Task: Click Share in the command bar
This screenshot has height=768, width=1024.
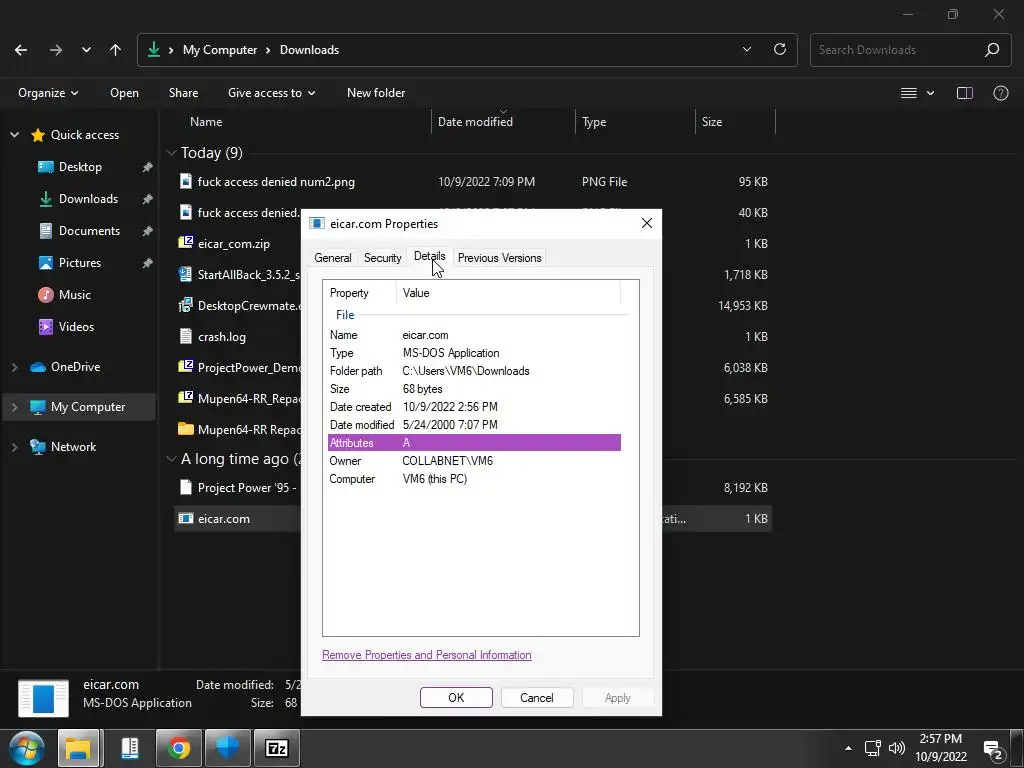Action: 184,93
